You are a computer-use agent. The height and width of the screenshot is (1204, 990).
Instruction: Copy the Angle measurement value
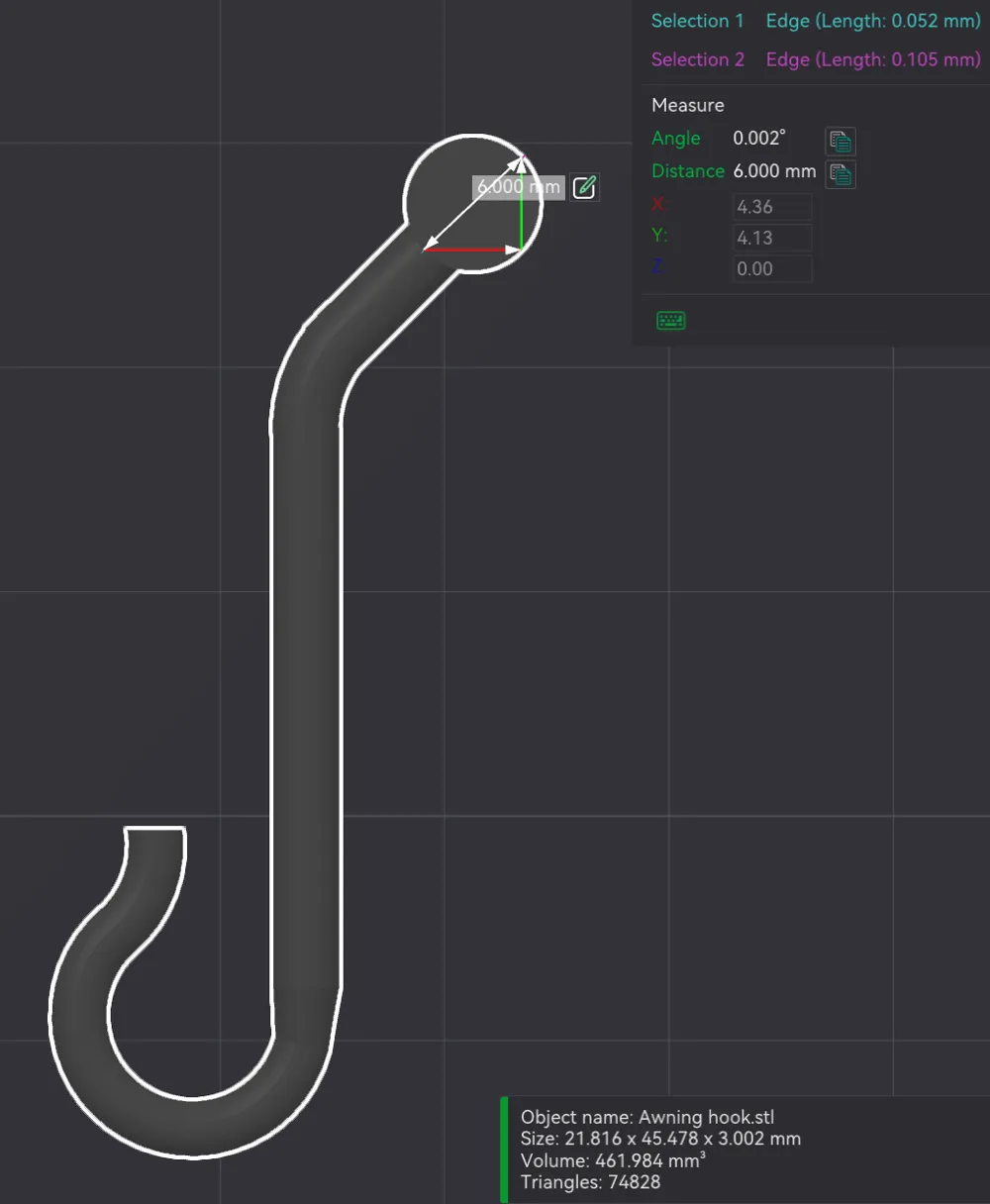point(840,141)
